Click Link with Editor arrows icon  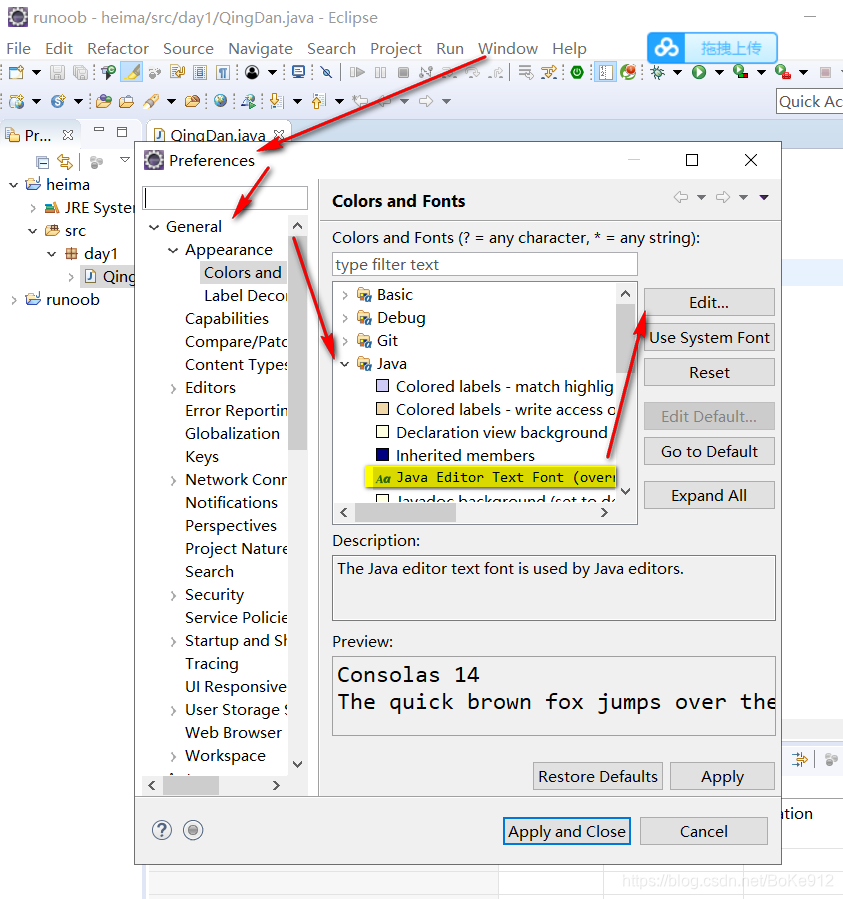[65, 162]
